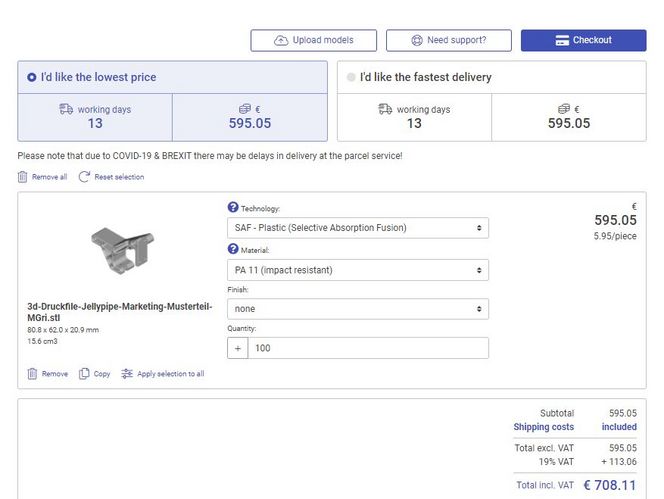Click the Reset selection arrow icon
The image size is (664, 499).
pyautogui.click(x=84, y=177)
